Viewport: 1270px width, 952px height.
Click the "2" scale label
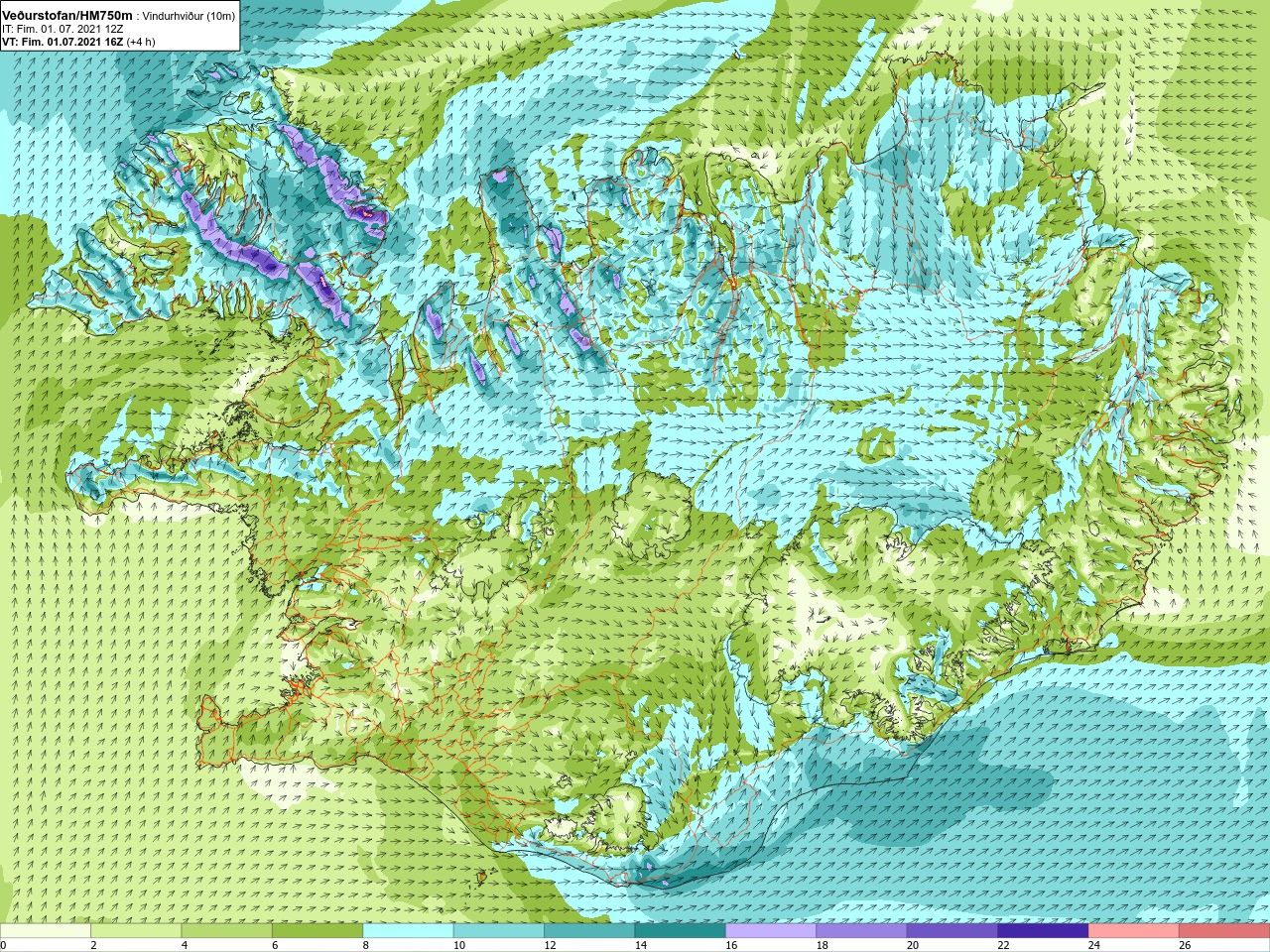click(x=93, y=945)
